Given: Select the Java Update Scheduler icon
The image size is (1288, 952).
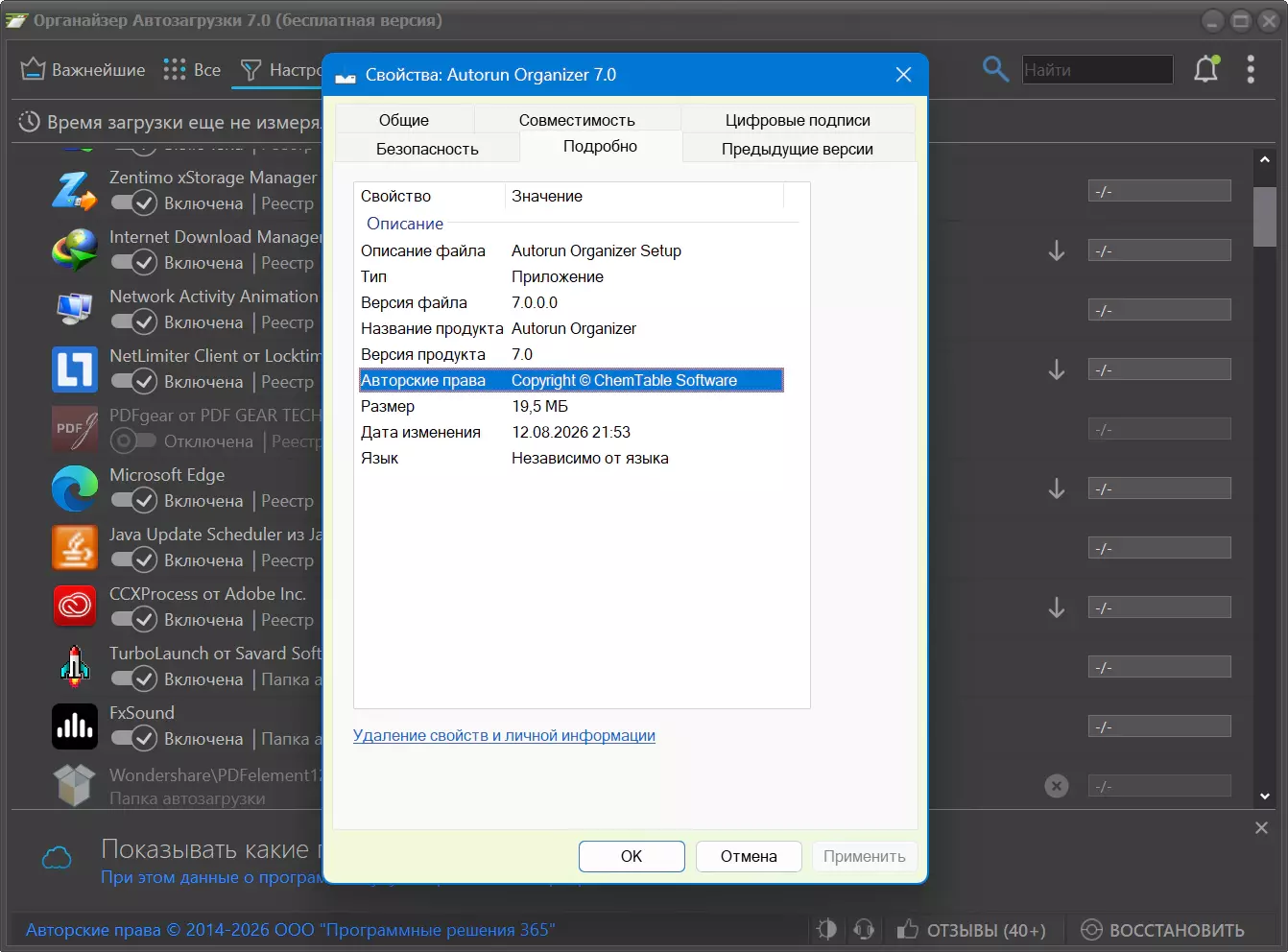Looking at the screenshot, I should click(74, 548).
